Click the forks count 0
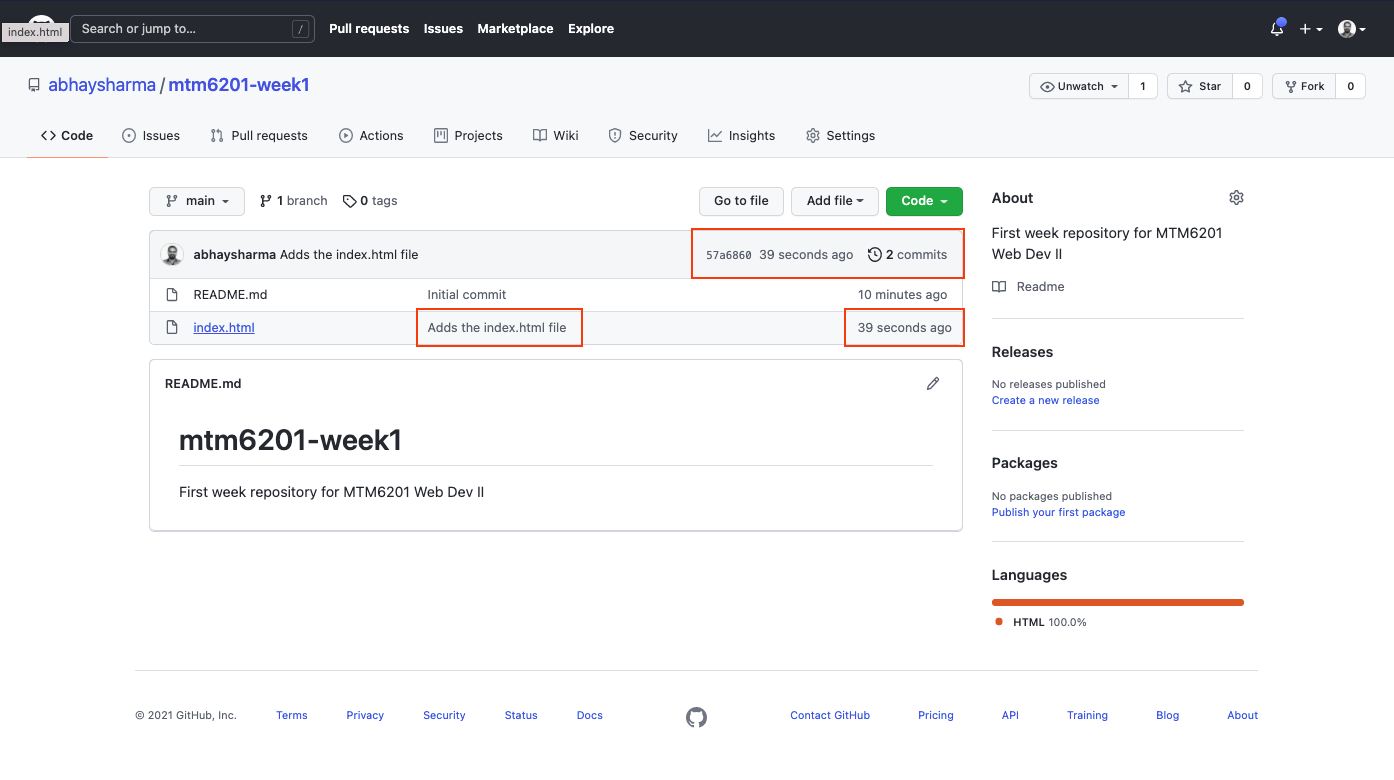Image resolution: width=1394 pixels, height=780 pixels. pyautogui.click(x=1350, y=87)
